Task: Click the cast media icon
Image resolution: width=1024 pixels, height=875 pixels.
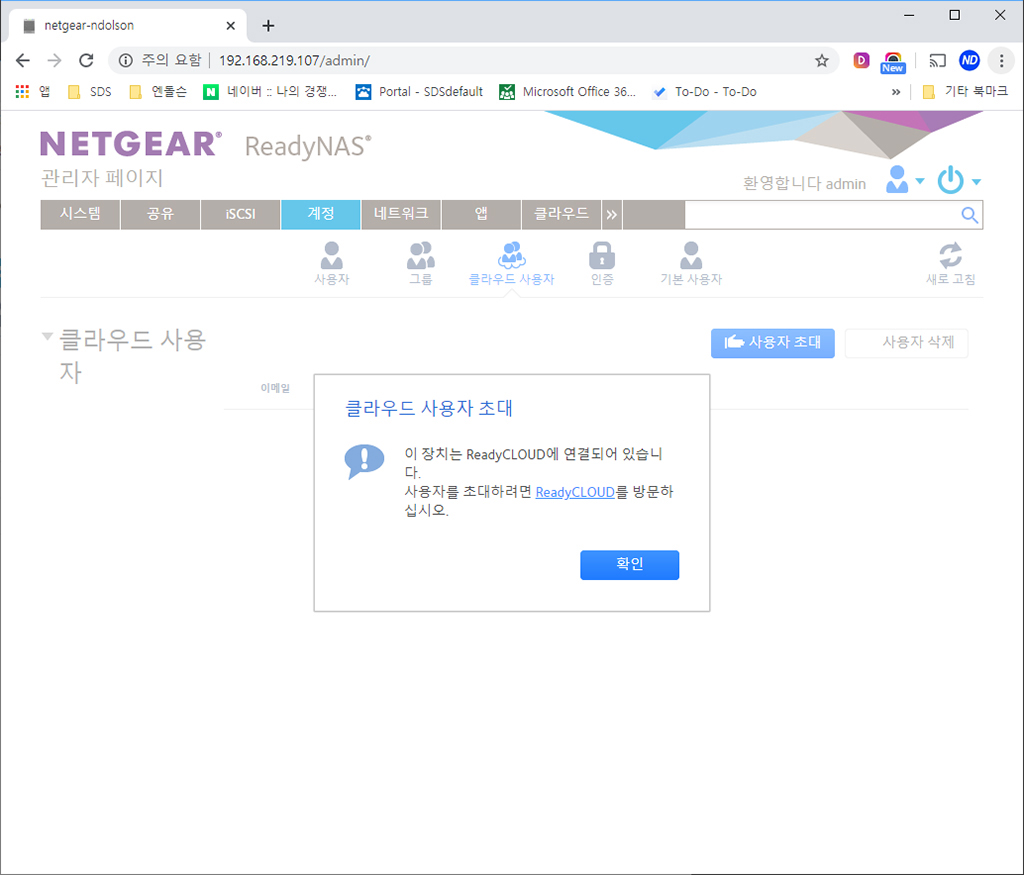Action: (x=938, y=61)
